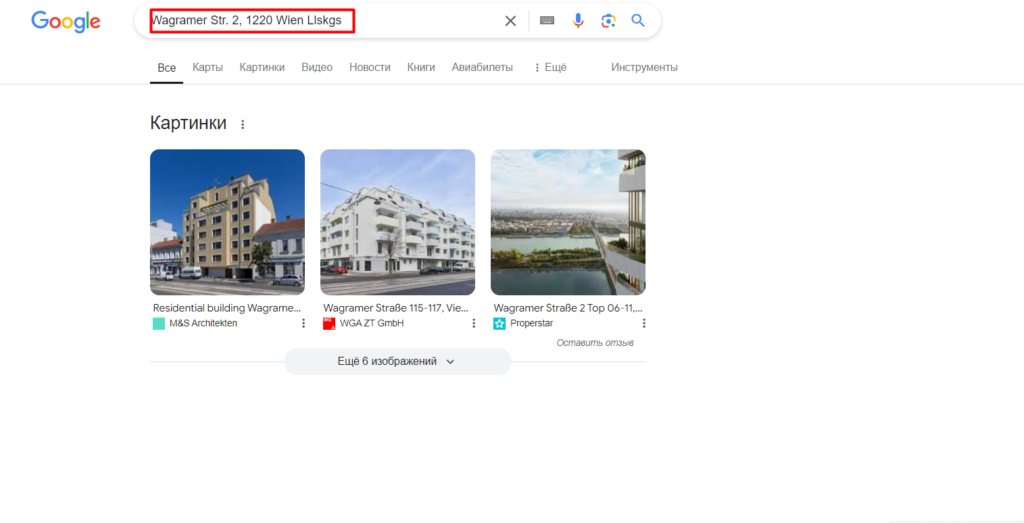Open the on-screen keyboard icon
1024x523 pixels.
coord(547,21)
